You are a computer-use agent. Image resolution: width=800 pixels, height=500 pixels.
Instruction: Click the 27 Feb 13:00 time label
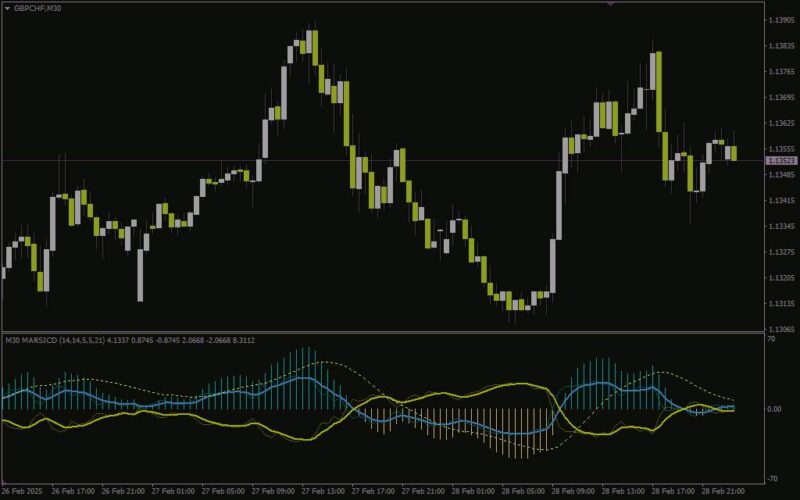tap(323, 491)
